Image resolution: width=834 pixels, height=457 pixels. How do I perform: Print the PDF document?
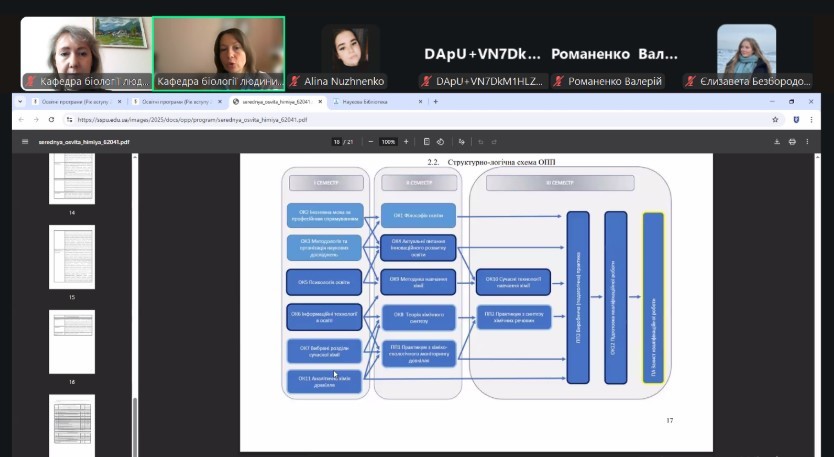[792, 142]
